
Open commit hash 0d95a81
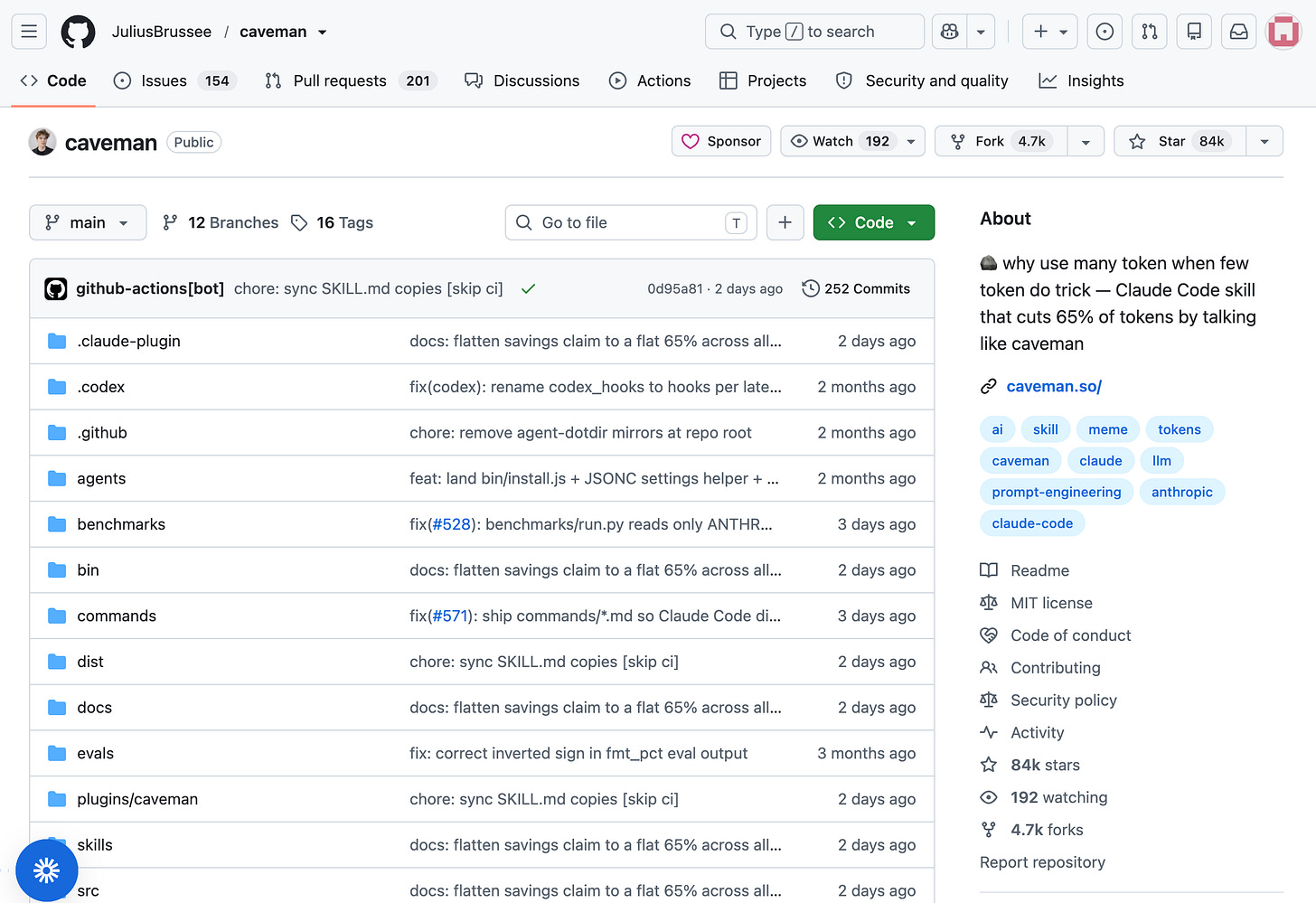(675, 289)
